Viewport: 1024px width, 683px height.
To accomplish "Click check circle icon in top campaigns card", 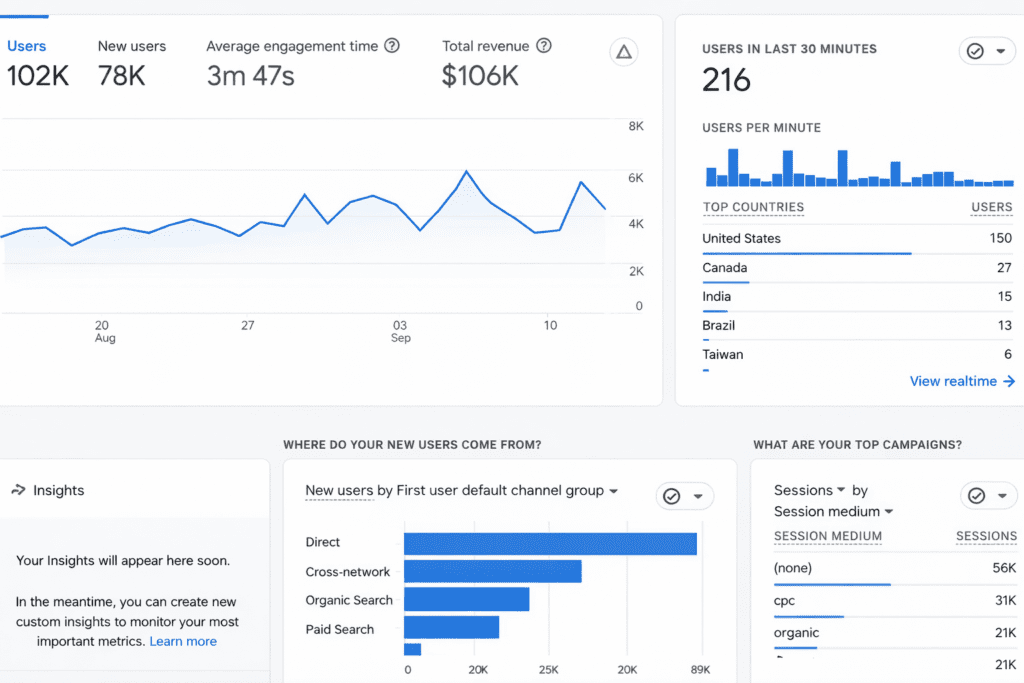I will click(976, 496).
